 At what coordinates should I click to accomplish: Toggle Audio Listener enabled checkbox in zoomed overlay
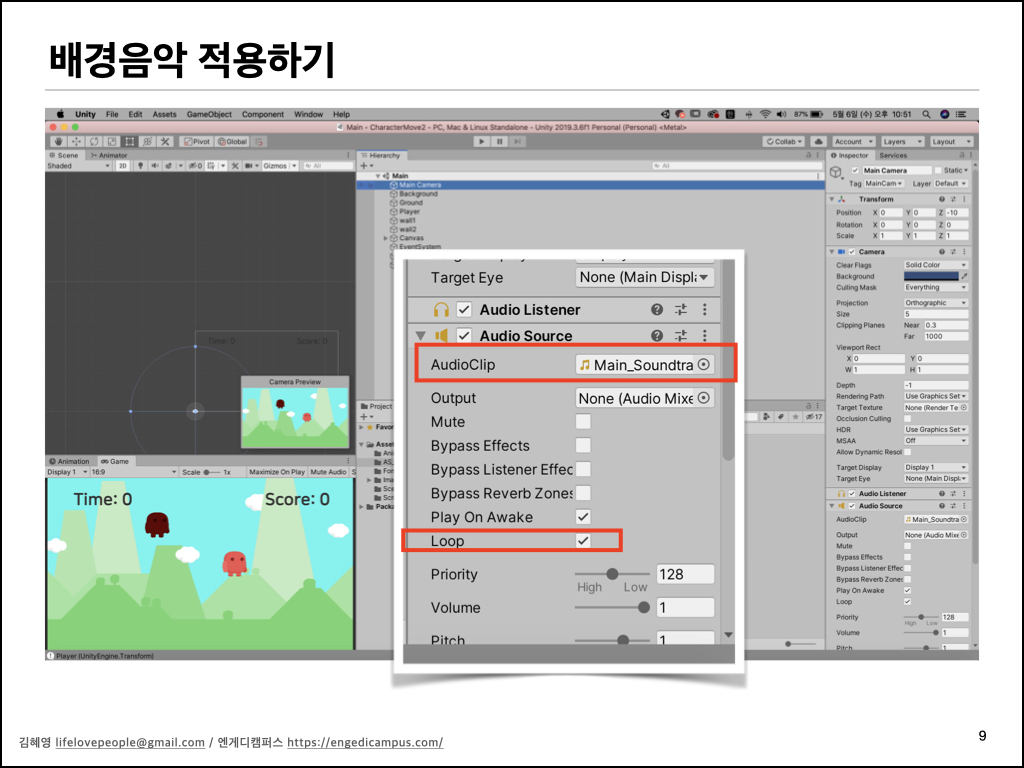pos(464,310)
